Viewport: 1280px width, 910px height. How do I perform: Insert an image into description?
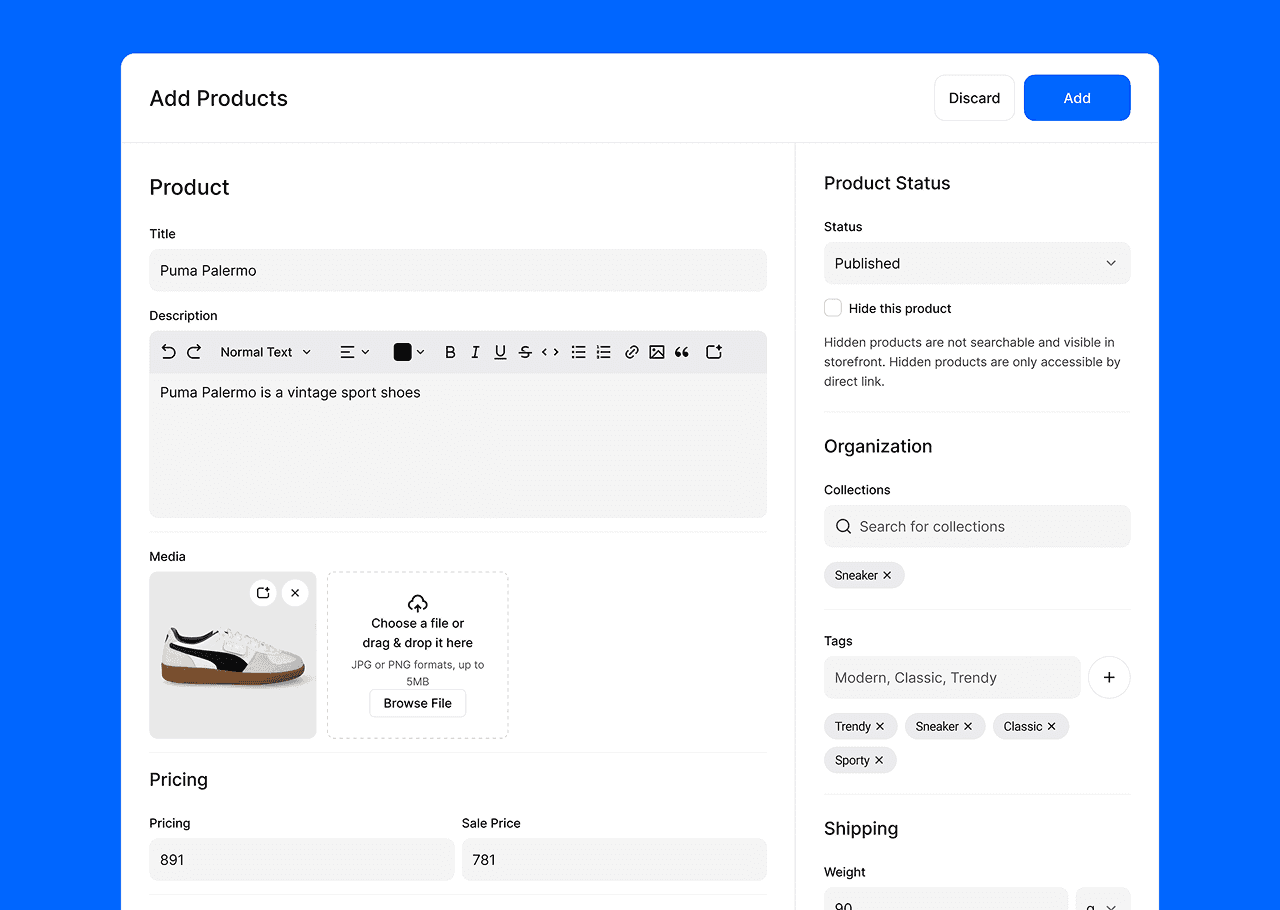656,352
